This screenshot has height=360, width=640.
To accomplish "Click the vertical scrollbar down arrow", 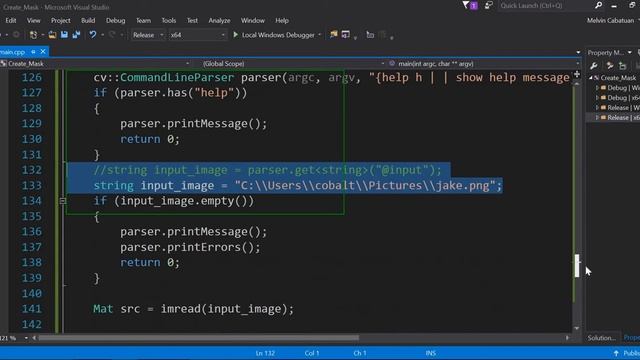I will [577, 328].
